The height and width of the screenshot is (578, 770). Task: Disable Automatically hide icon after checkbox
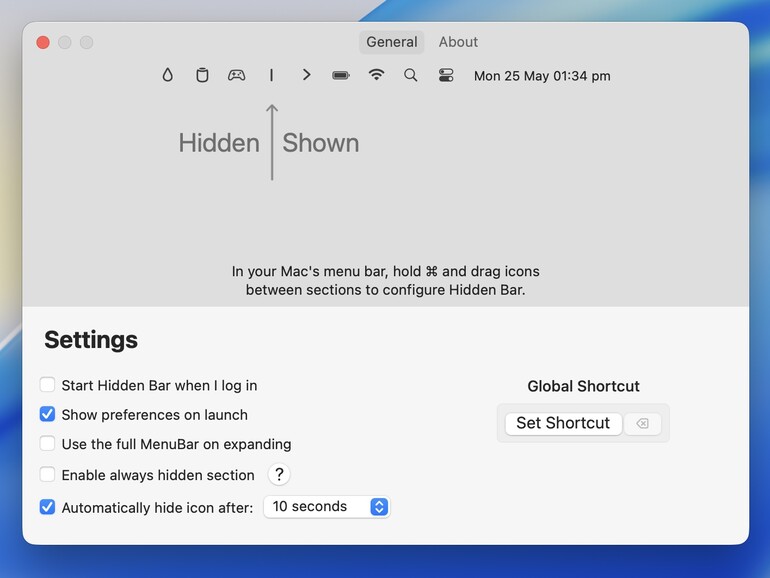click(x=47, y=507)
